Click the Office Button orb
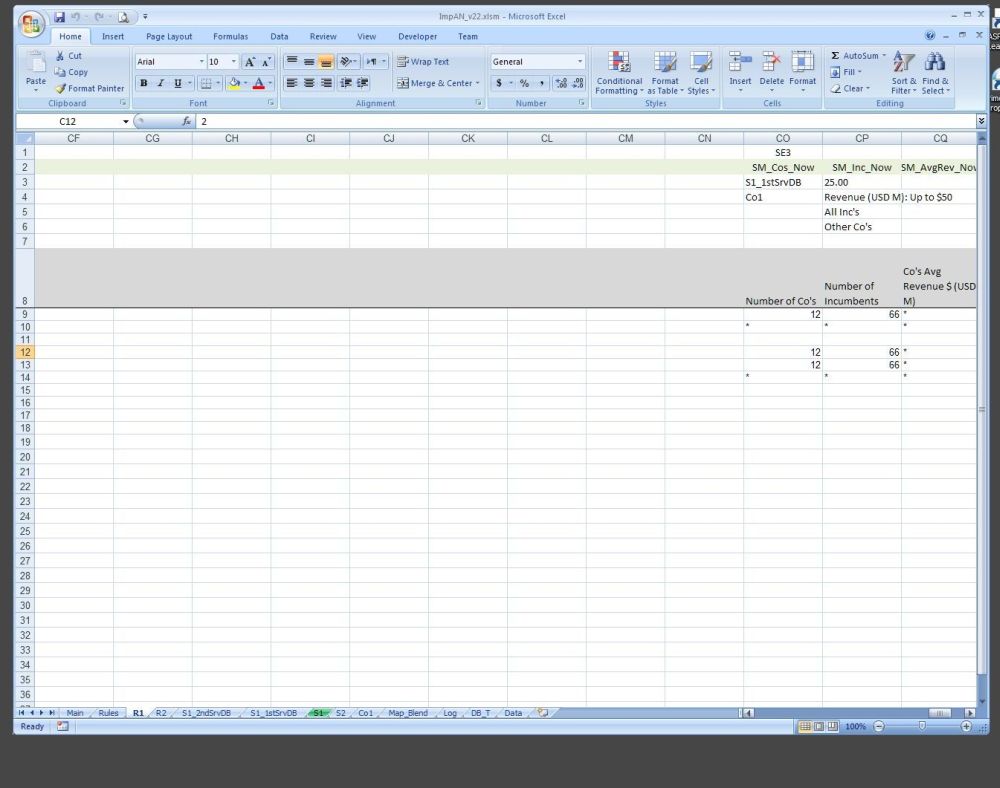 [x=32, y=24]
